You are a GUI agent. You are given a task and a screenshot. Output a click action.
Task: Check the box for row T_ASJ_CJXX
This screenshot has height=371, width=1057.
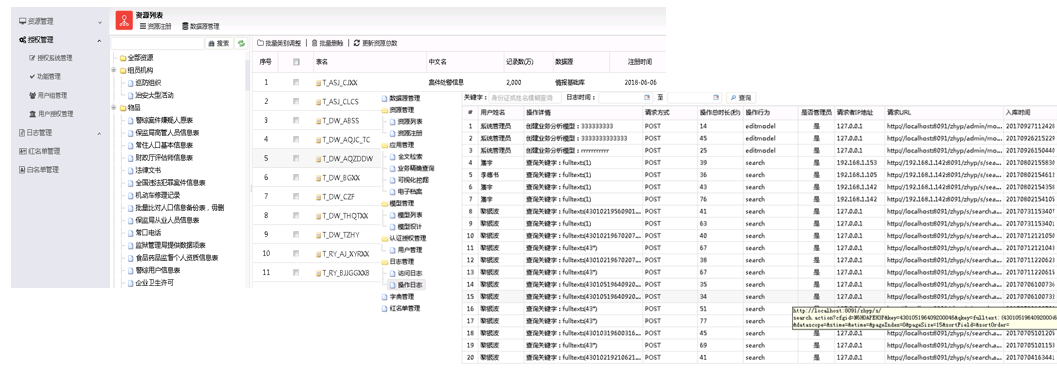point(296,83)
